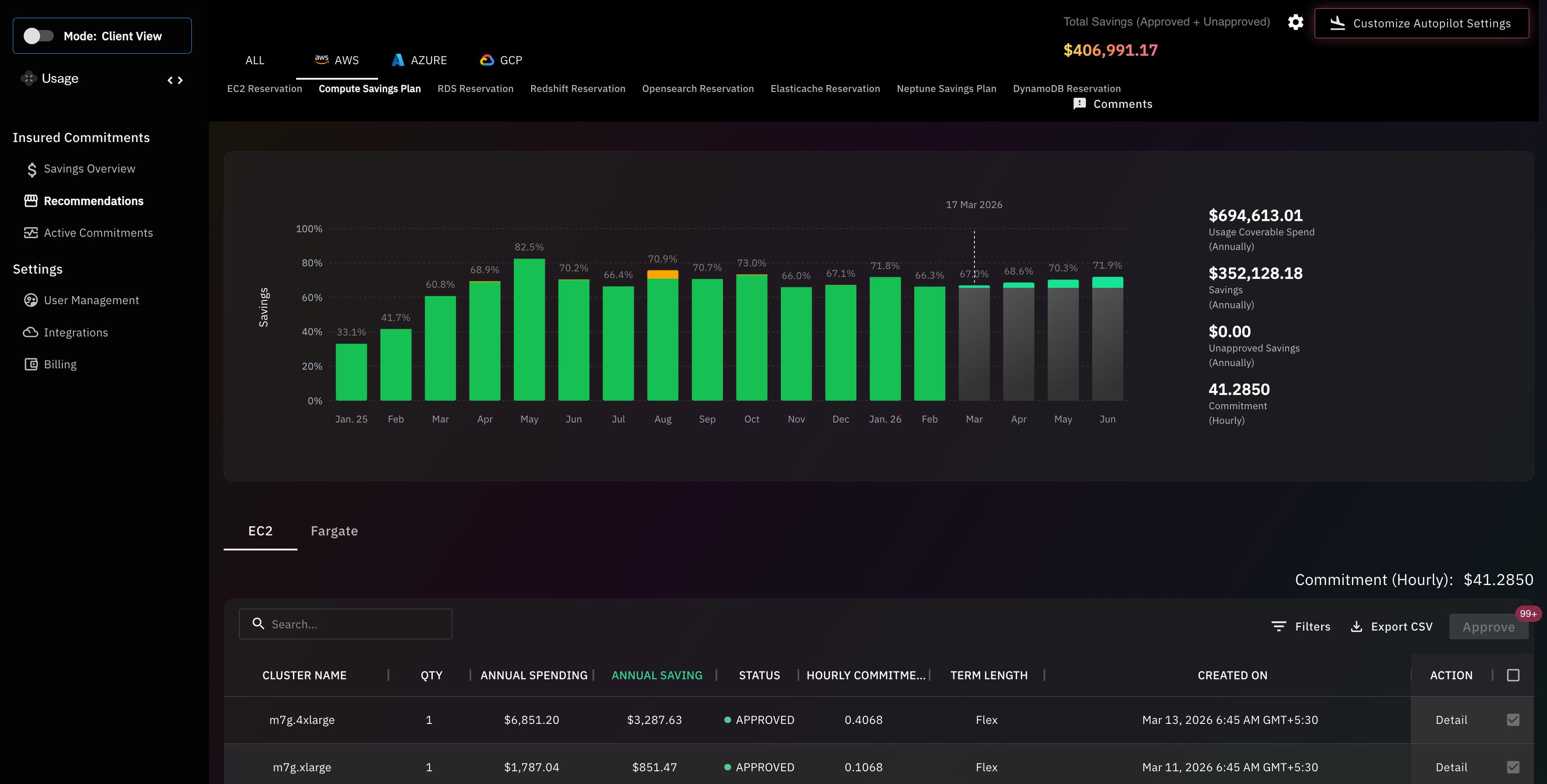Select the AZURE provider tab
Viewport: 1547px width, 784px height.
click(x=419, y=60)
